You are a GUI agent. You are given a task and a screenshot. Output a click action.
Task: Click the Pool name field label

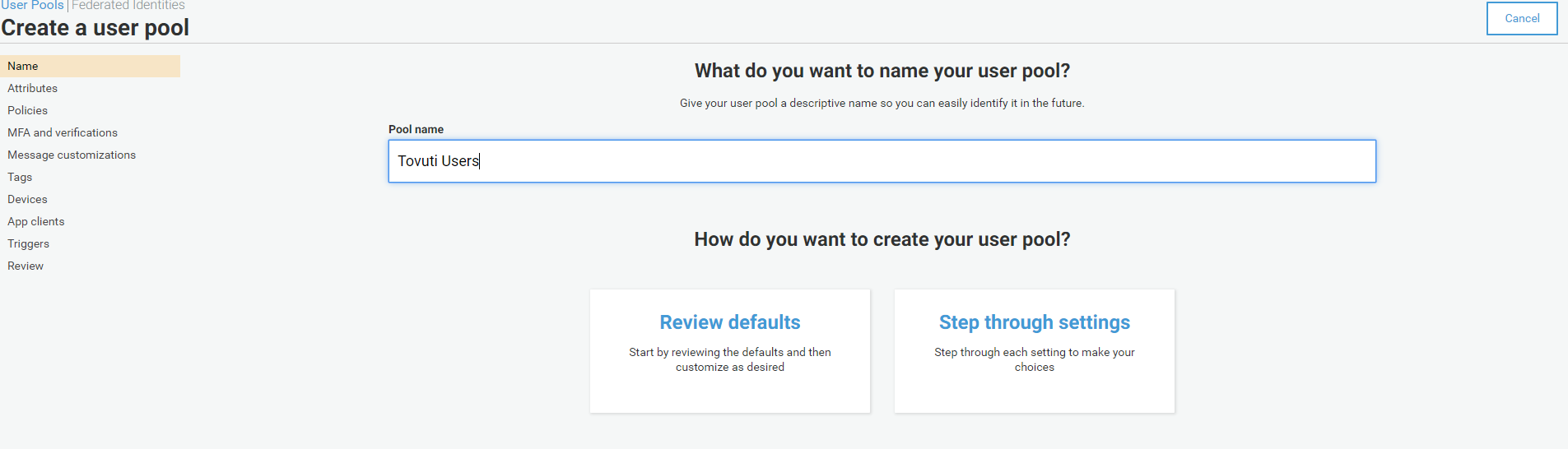[x=416, y=129]
